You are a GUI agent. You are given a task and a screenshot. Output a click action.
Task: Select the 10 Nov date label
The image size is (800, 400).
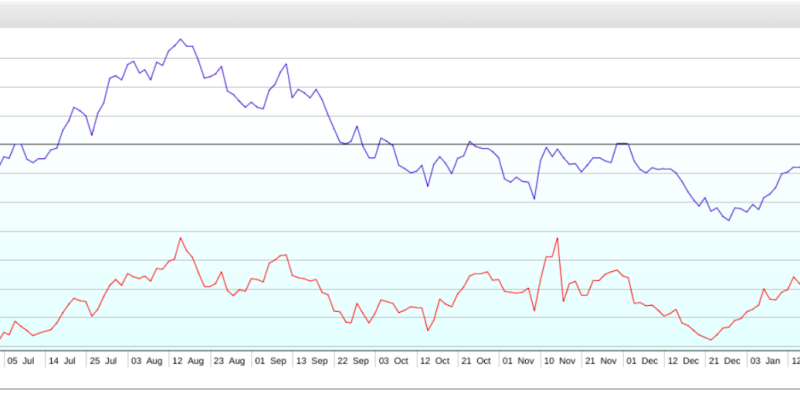coord(558,360)
